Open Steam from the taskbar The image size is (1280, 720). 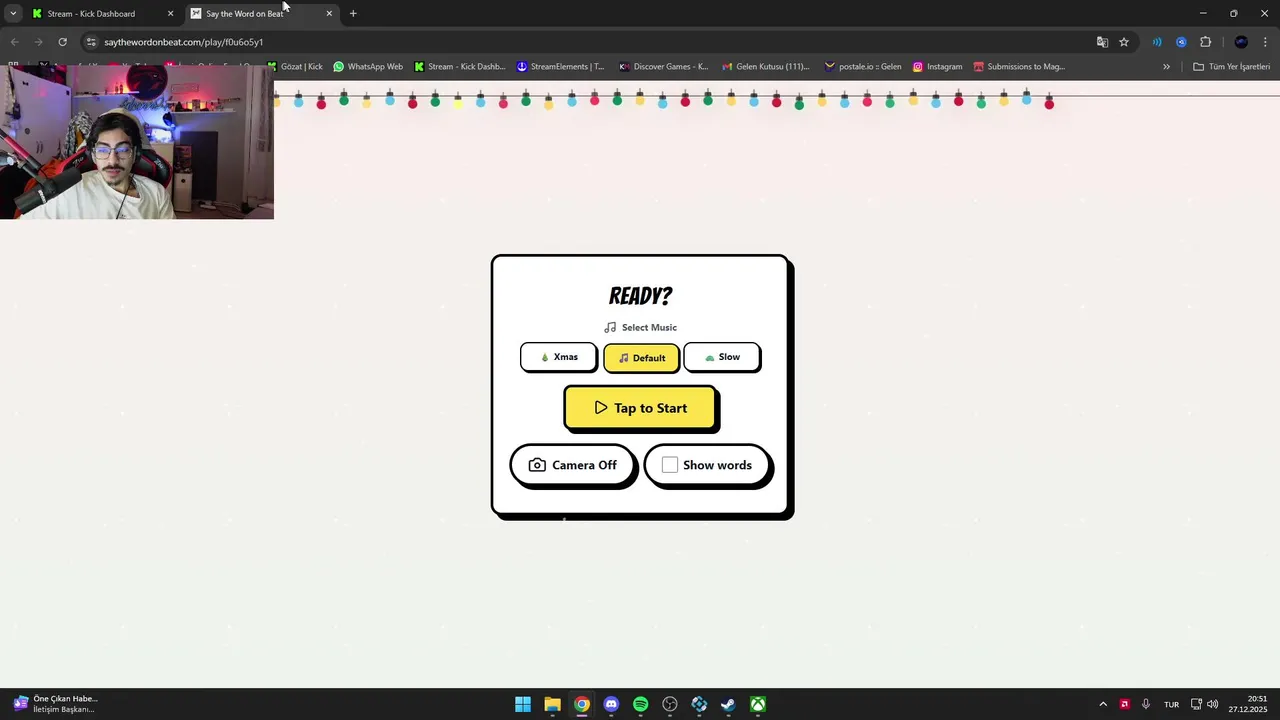pos(729,704)
